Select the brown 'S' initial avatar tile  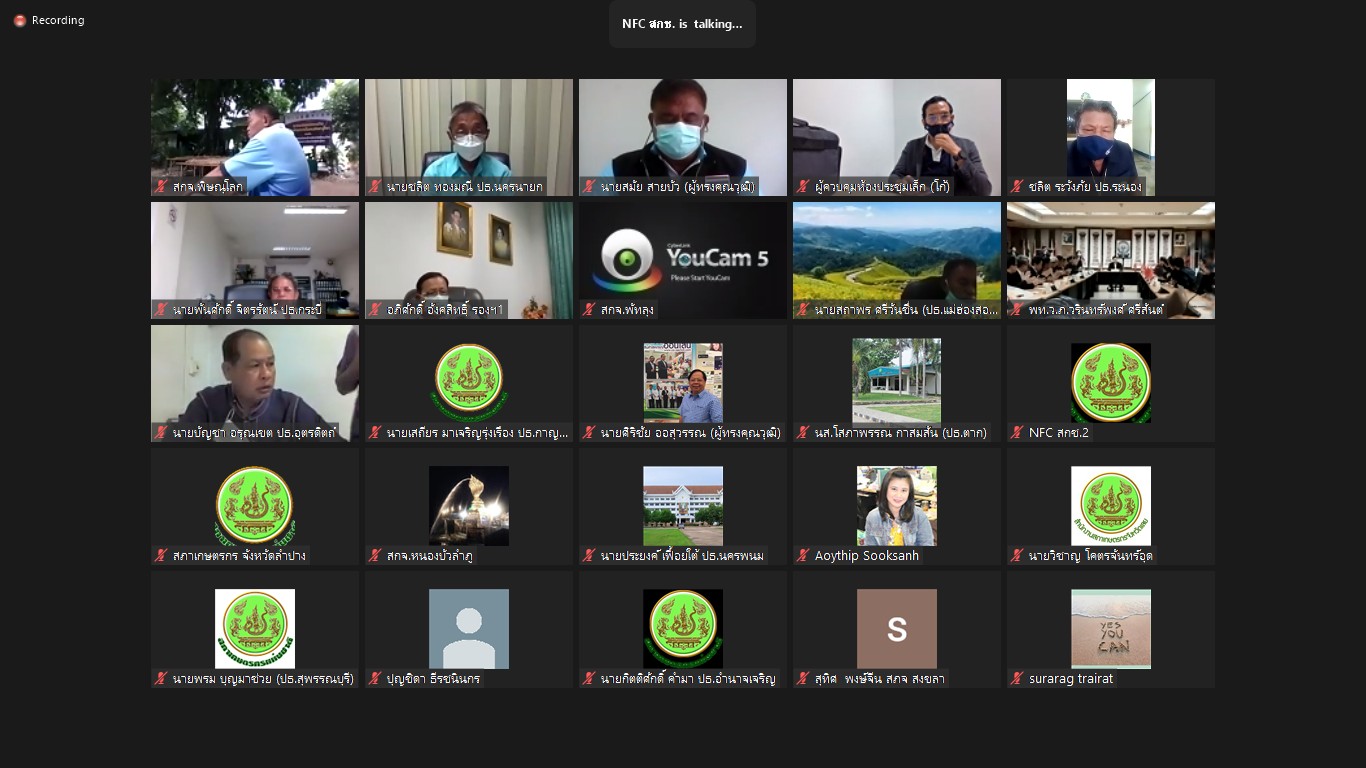click(897, 629)
